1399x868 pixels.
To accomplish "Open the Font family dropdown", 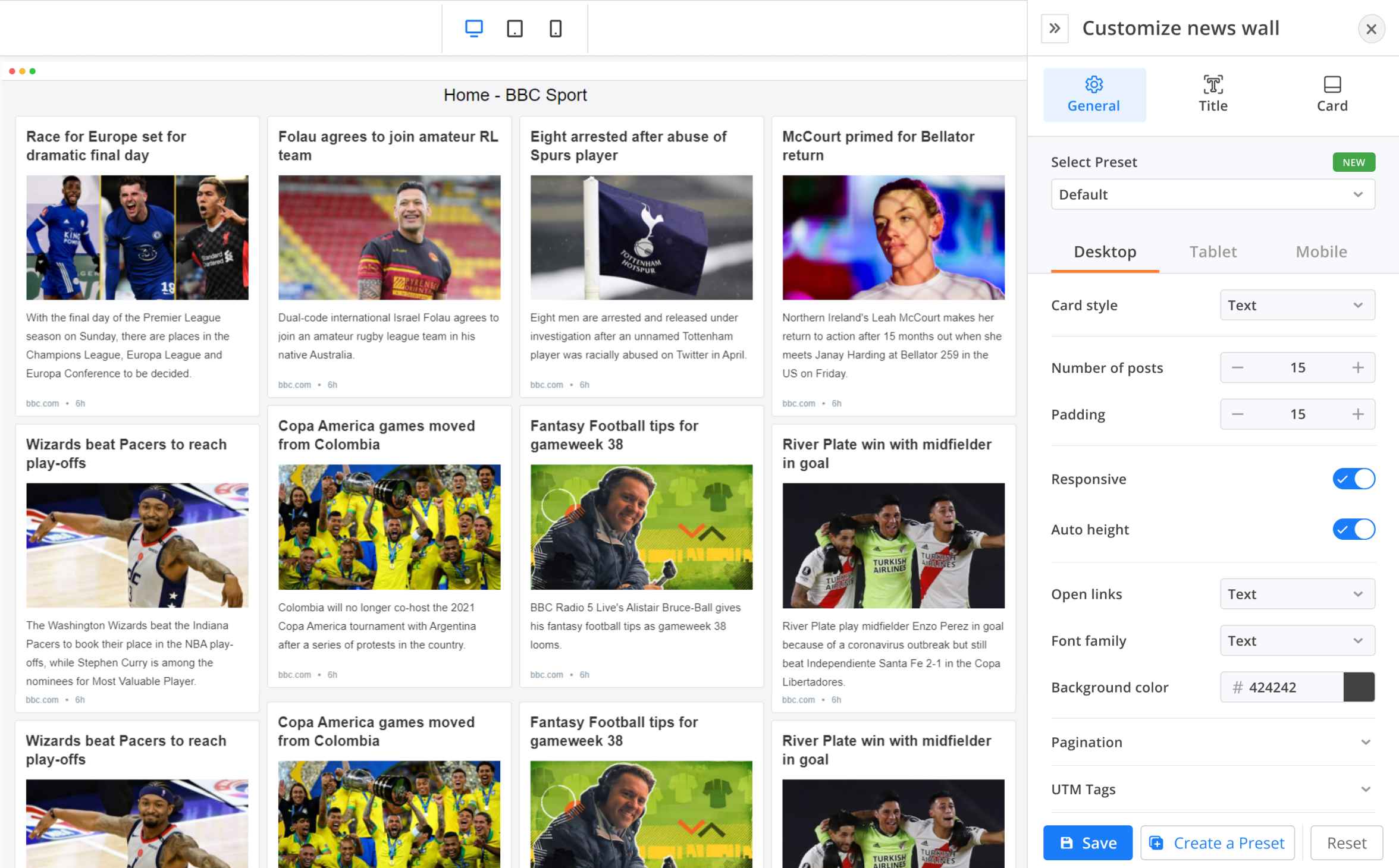I will [x=1297, y=640].
